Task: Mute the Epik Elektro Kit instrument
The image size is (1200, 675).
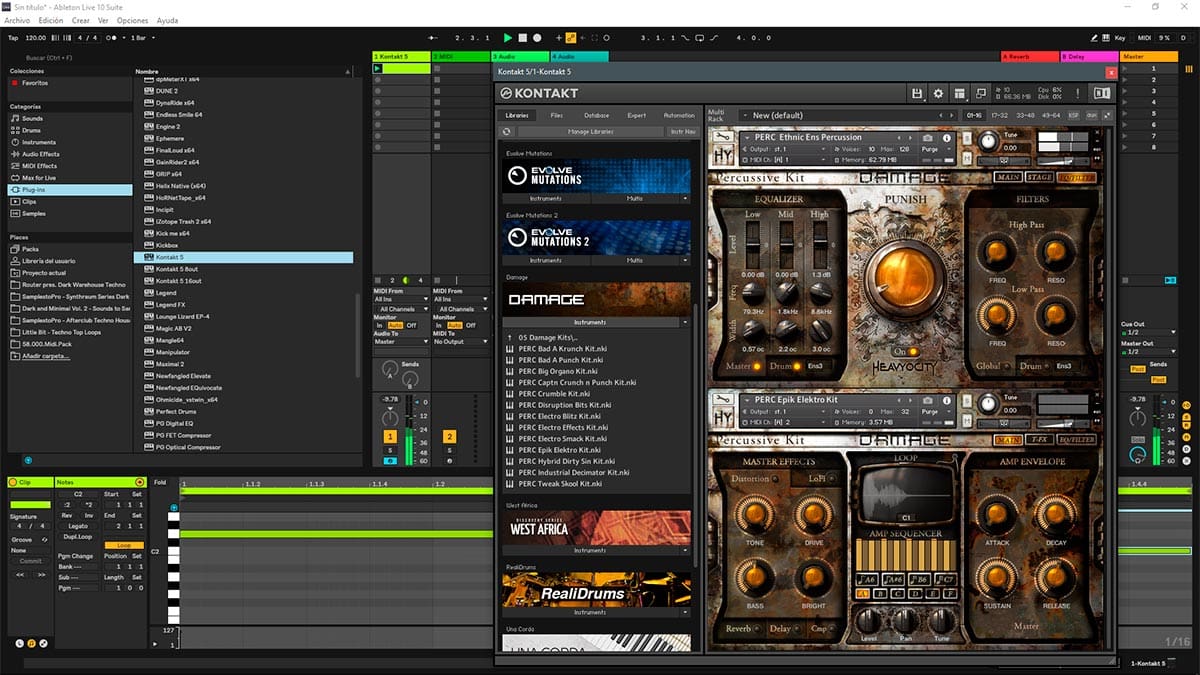Action: [x=965, y=422]
